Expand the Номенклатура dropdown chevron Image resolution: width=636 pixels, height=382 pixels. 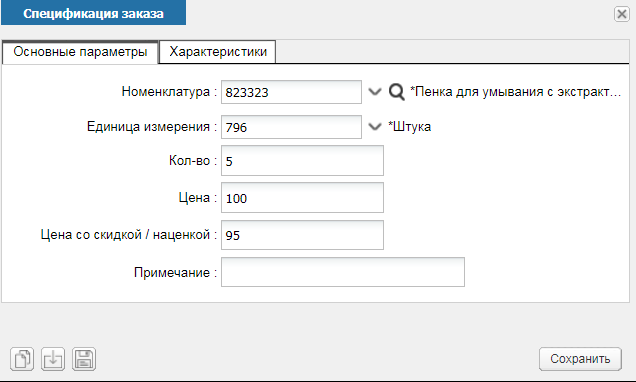point(375,92)
